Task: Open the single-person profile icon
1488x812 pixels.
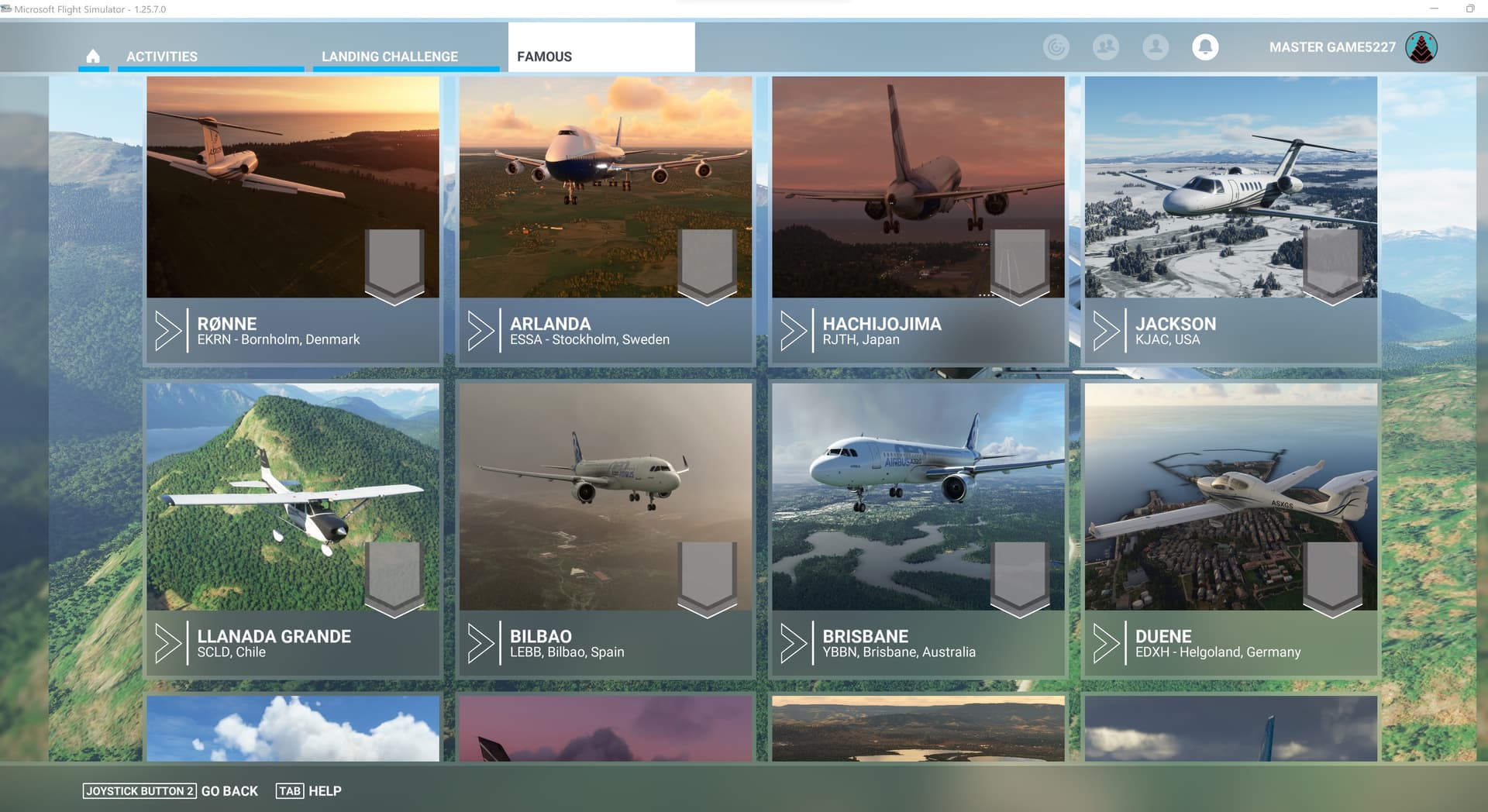Action: tap(1156, 47)
